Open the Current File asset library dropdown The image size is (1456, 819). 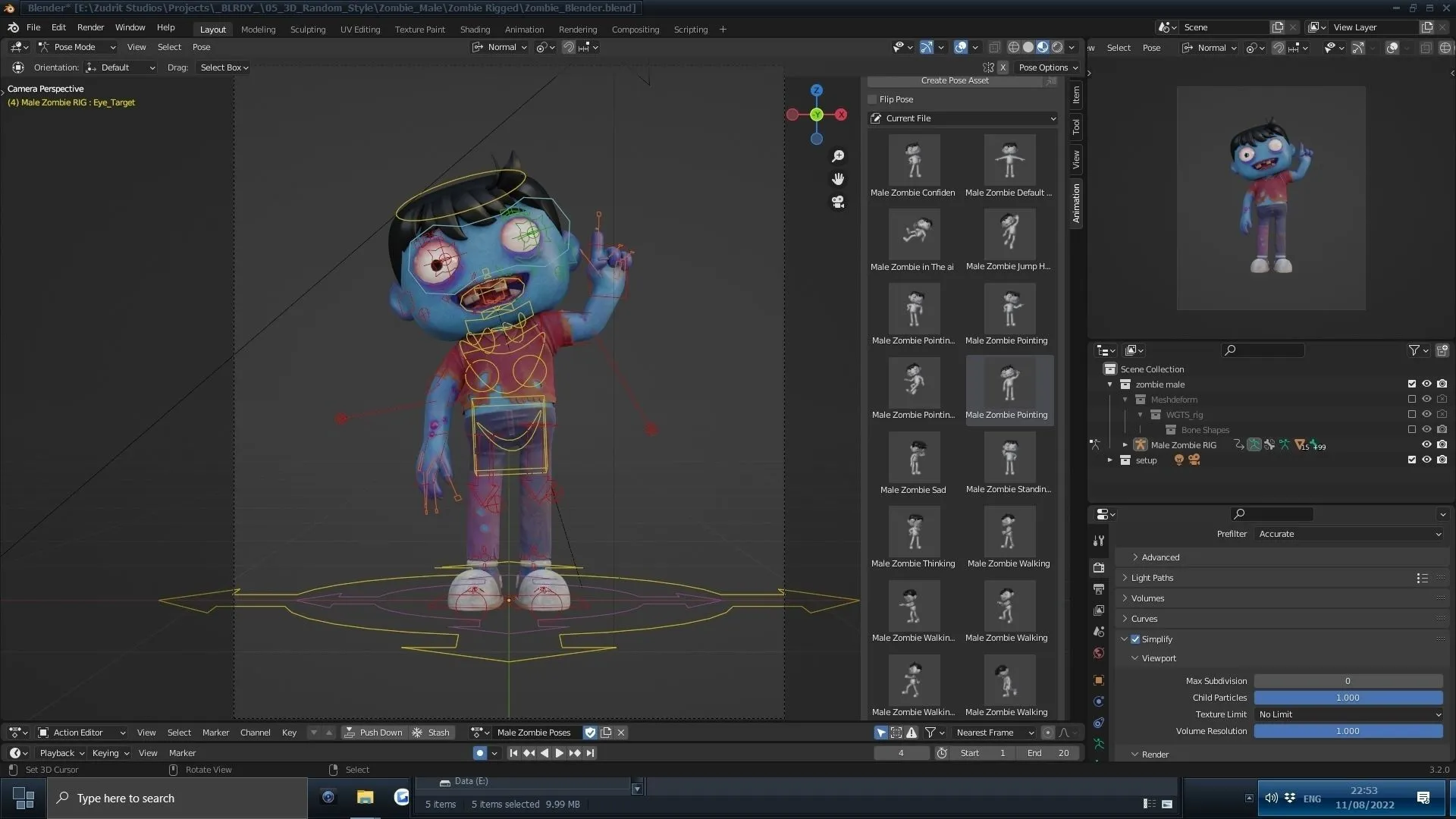[963, 118]
